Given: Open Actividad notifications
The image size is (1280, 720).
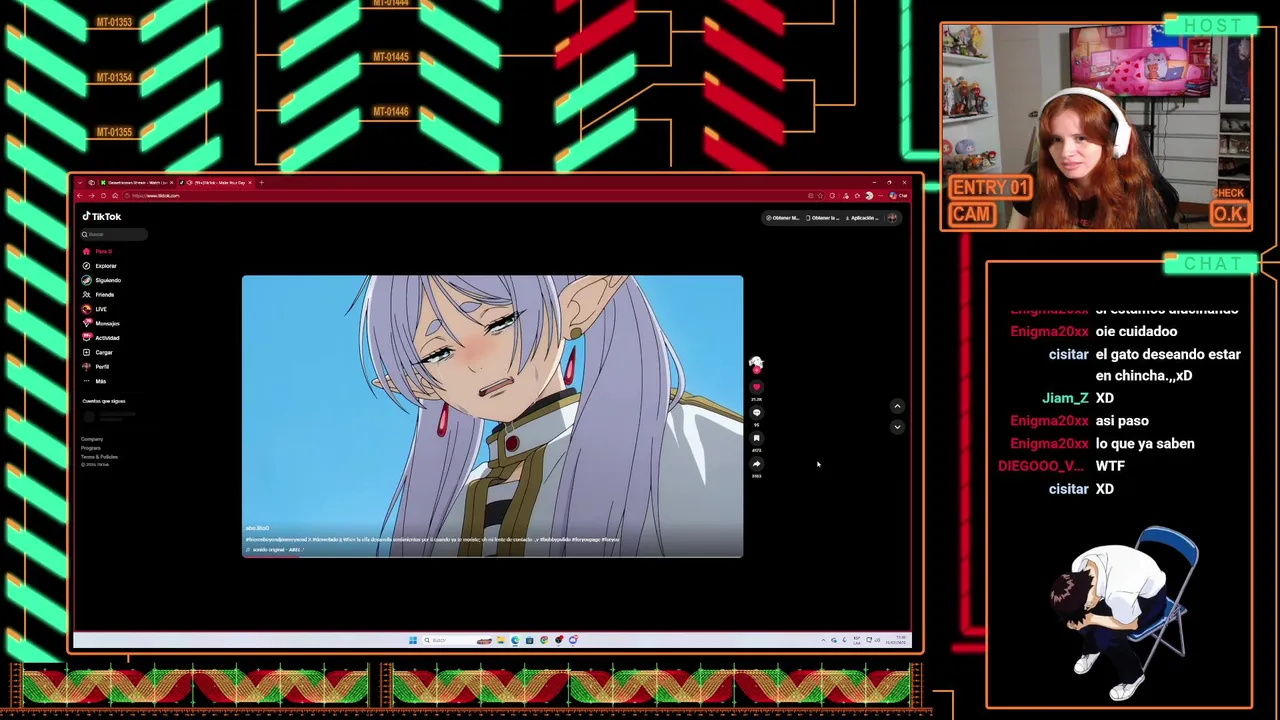Looking at the screenshot, I should pyautogui.click(x=101, y=338).
